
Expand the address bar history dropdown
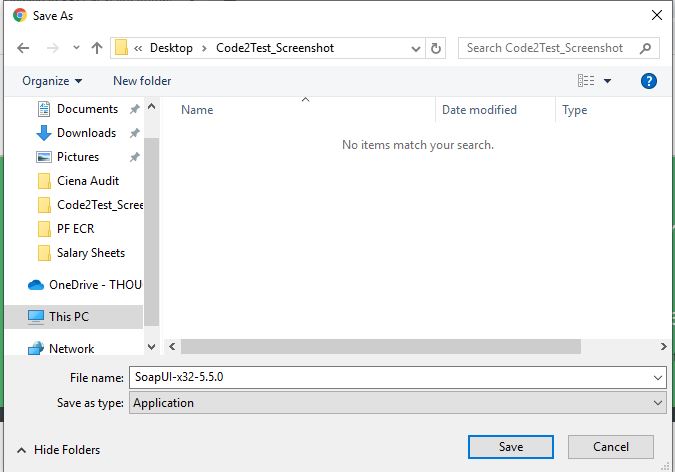point(416,48)
